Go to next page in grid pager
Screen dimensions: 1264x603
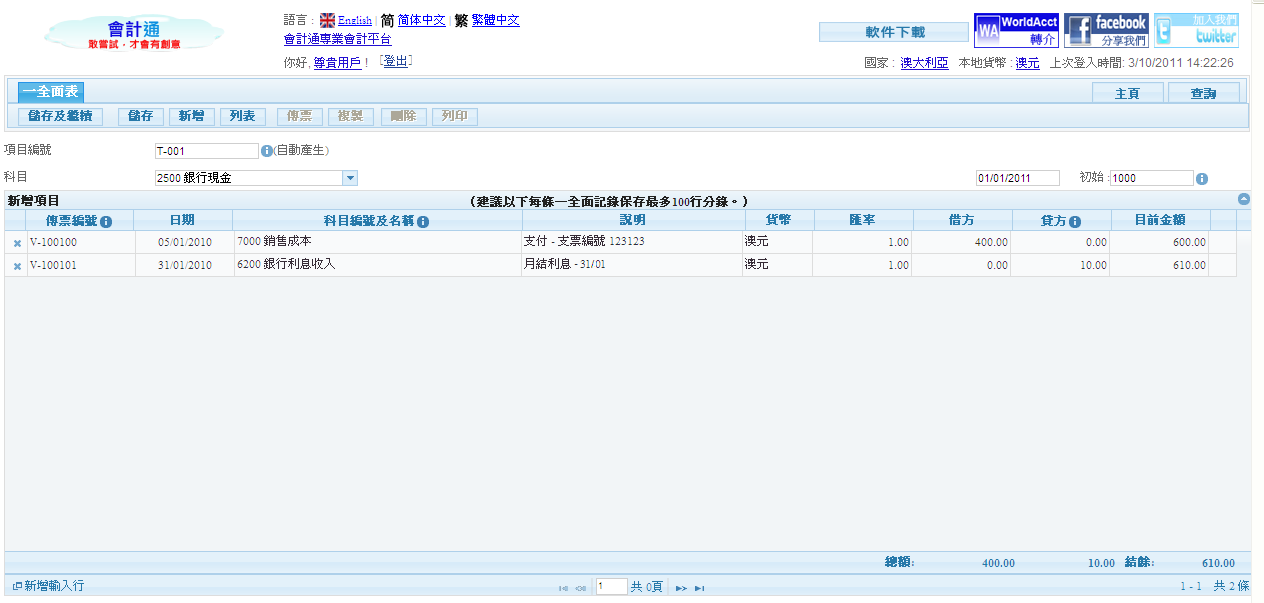pyautogui.click(x=681, y=588)
